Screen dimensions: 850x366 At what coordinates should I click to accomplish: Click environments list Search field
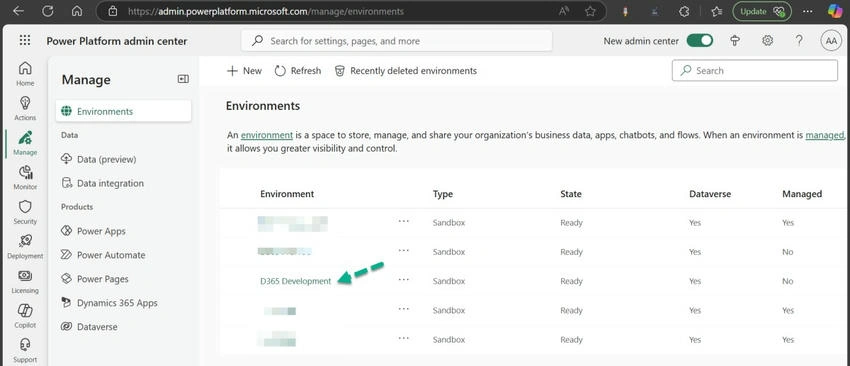(755, 70)
